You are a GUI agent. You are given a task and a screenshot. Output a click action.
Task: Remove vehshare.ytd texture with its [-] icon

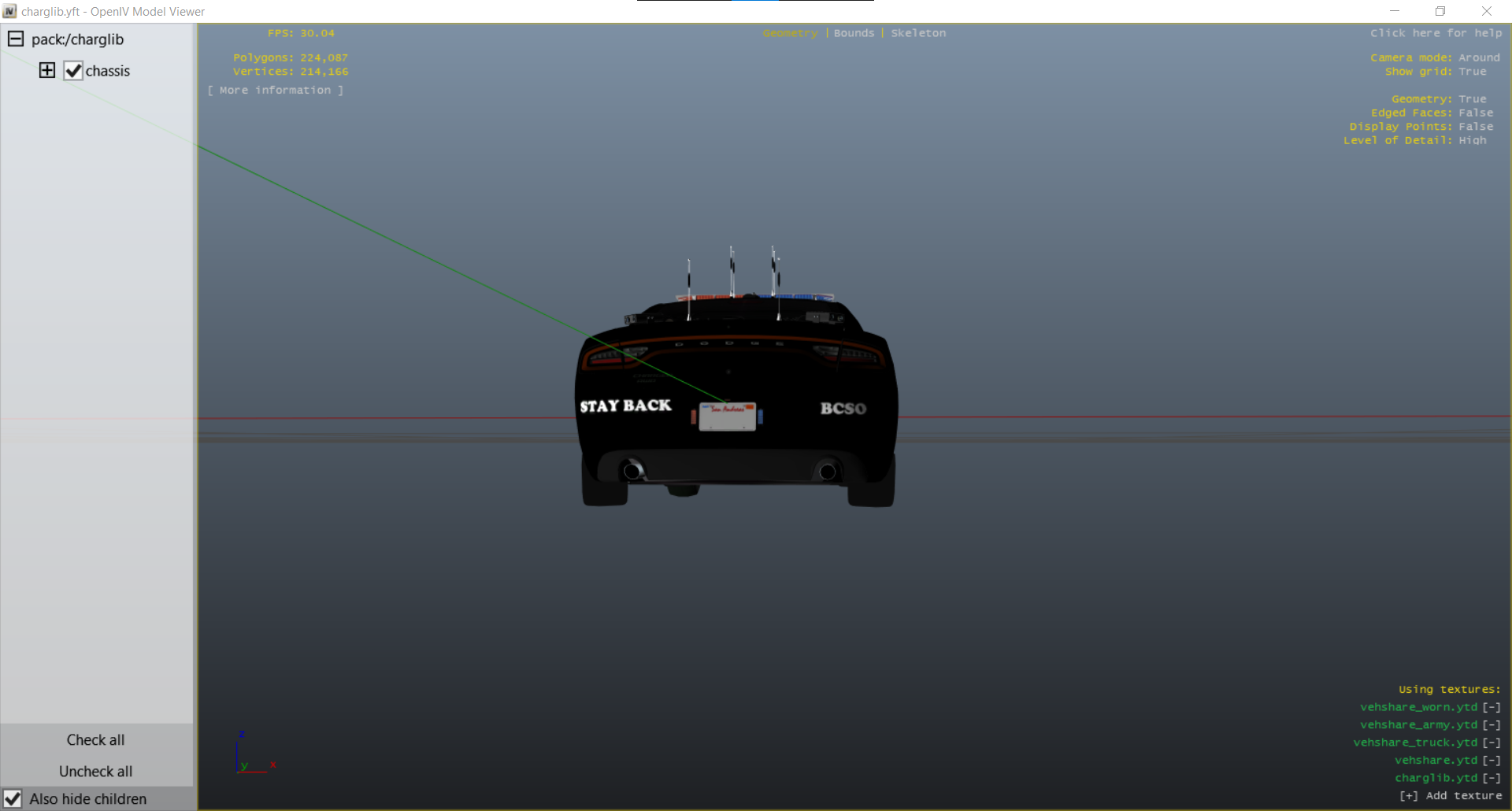[x=1492, y=761]
